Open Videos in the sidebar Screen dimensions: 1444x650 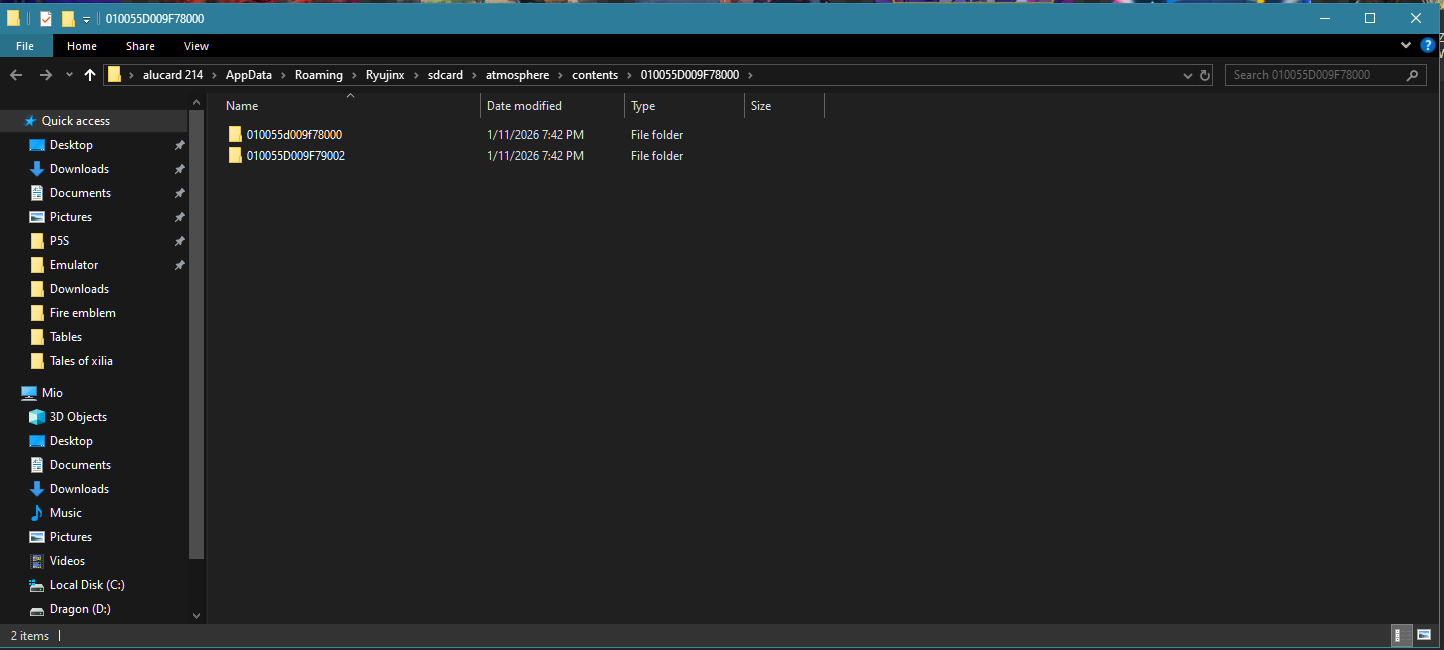coord(67,561)
